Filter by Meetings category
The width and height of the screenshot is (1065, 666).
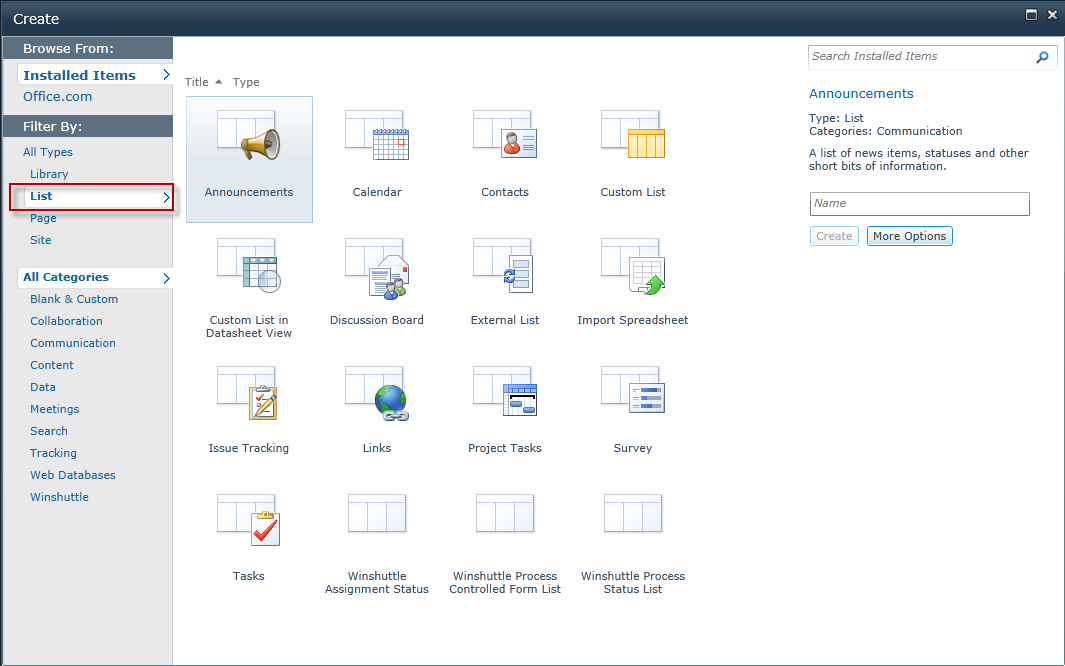[x=54, y=409]
